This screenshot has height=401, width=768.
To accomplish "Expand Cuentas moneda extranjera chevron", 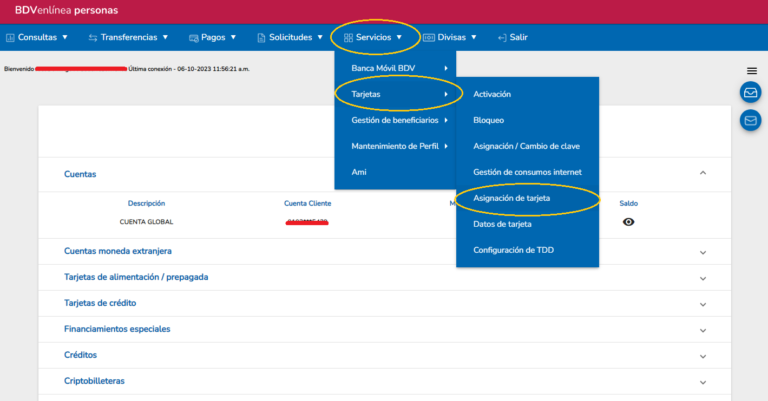I will (x=703, y=253).
